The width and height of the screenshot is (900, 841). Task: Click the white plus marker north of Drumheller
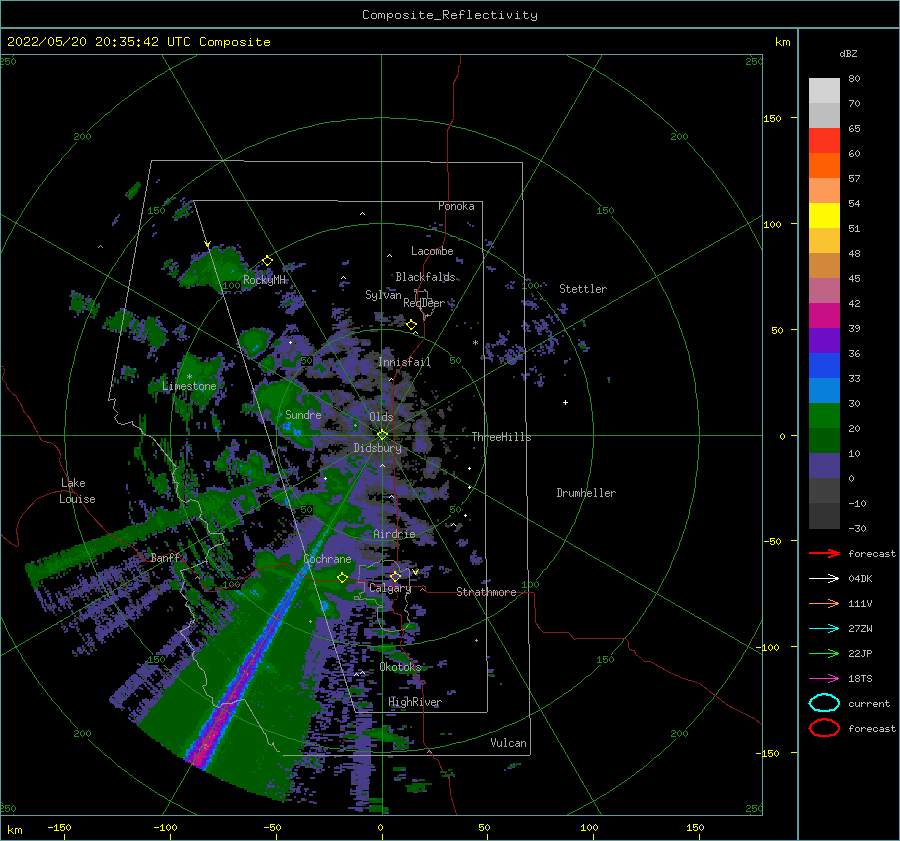point(565,402)
